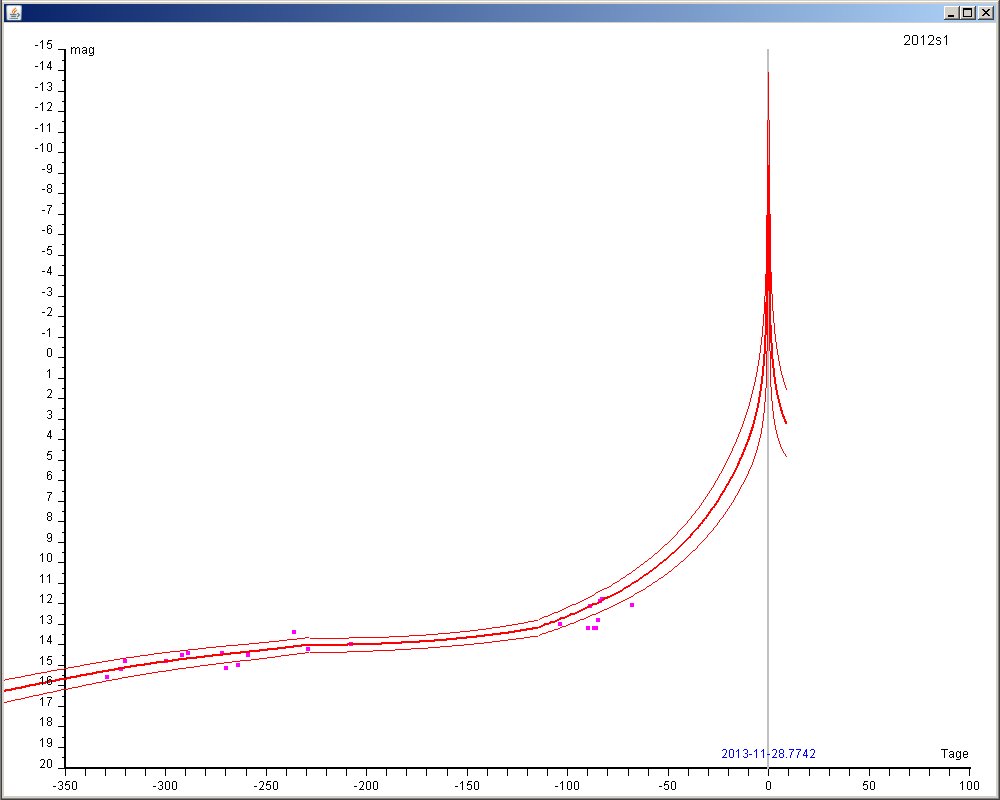Click the -100 x-axis tick label
The height and width of the screenshot is (800, 1000).
click(567, 786)
